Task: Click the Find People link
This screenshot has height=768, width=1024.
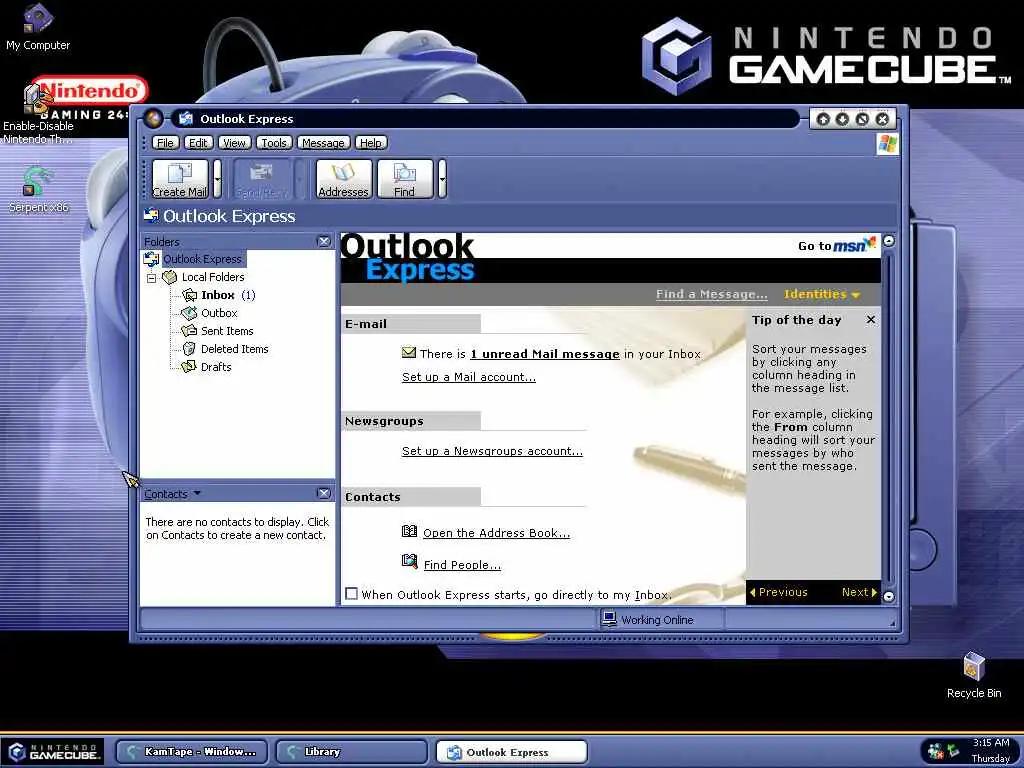Action: pyautogui.click(x=462, y=565)
